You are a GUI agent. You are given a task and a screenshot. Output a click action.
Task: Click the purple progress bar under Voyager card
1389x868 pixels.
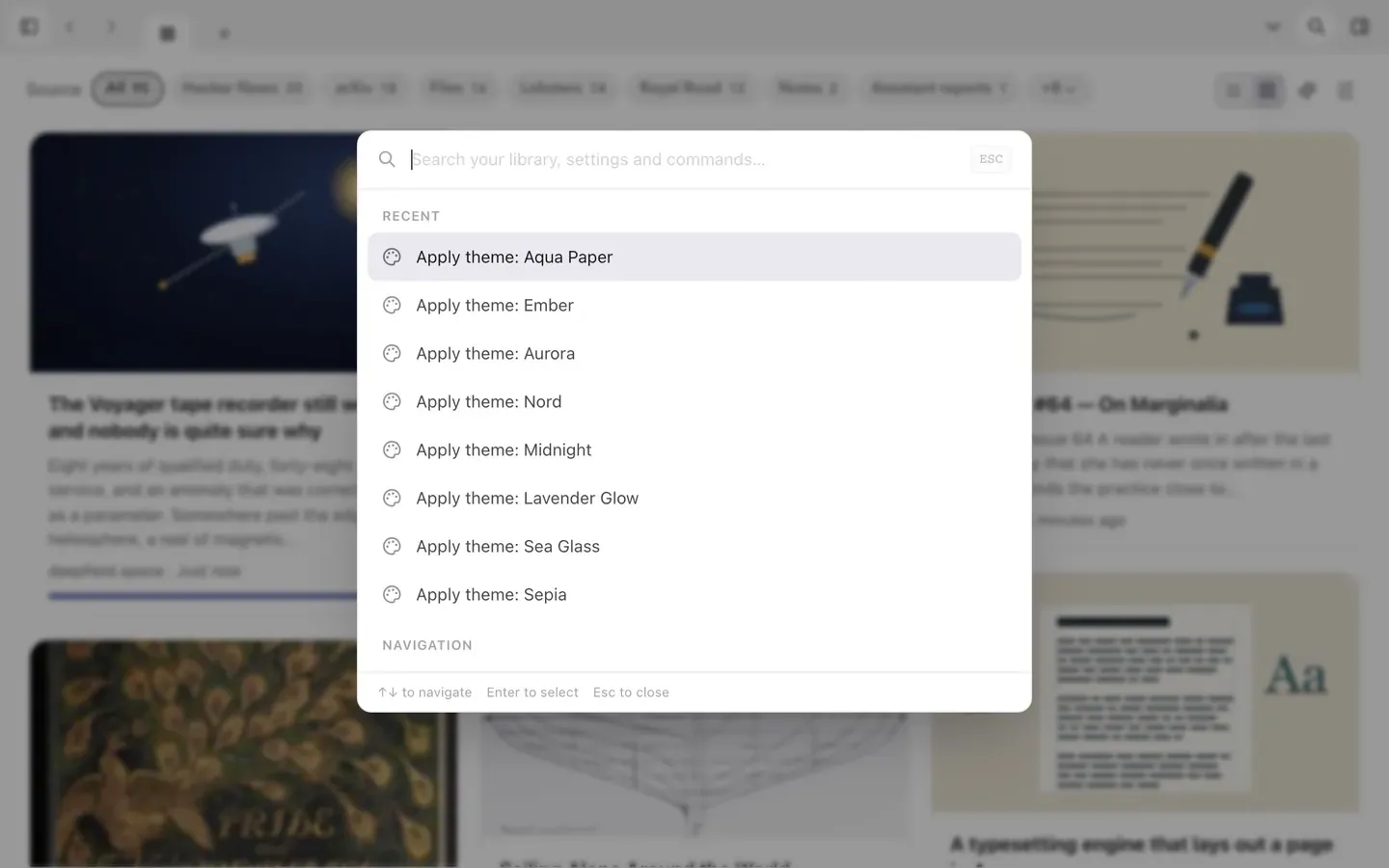click(x=203, y=596)
